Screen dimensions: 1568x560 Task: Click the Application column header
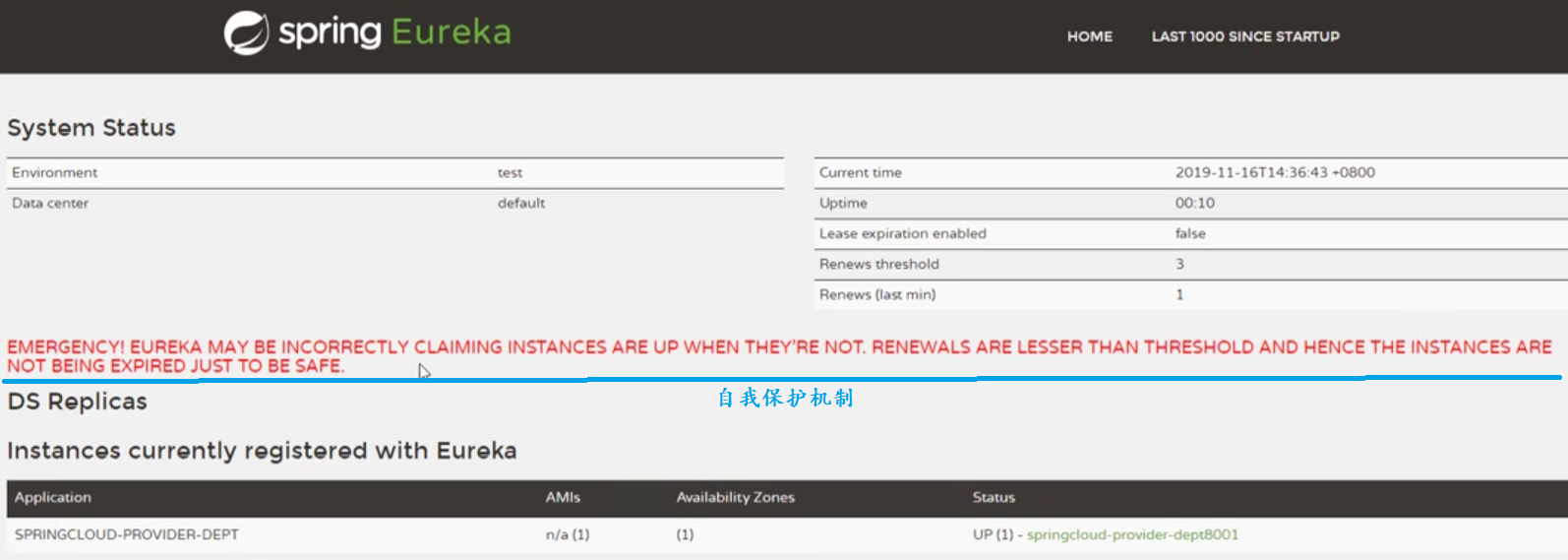point(53,497)
